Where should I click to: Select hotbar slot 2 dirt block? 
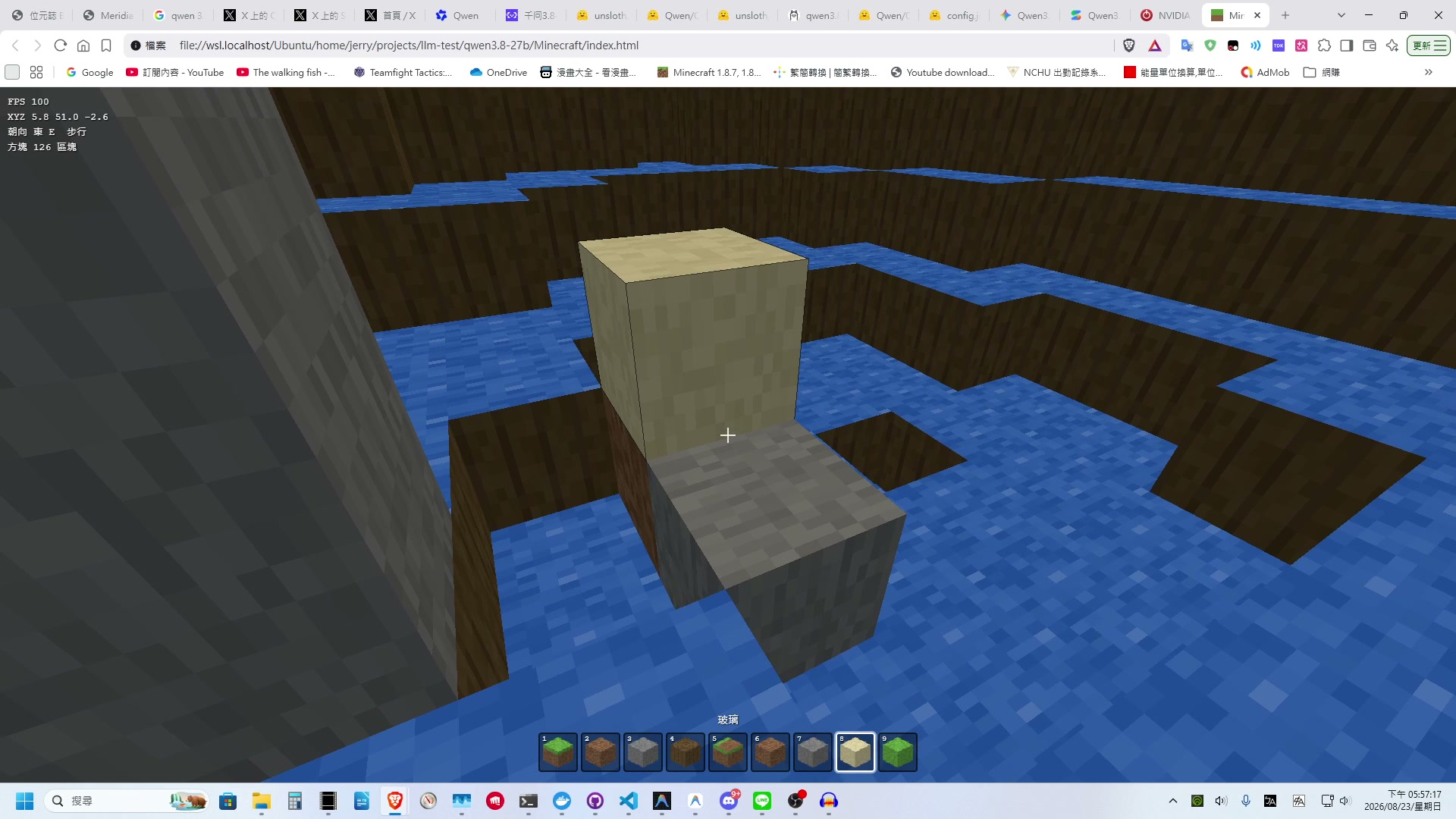tap(601, 752)
